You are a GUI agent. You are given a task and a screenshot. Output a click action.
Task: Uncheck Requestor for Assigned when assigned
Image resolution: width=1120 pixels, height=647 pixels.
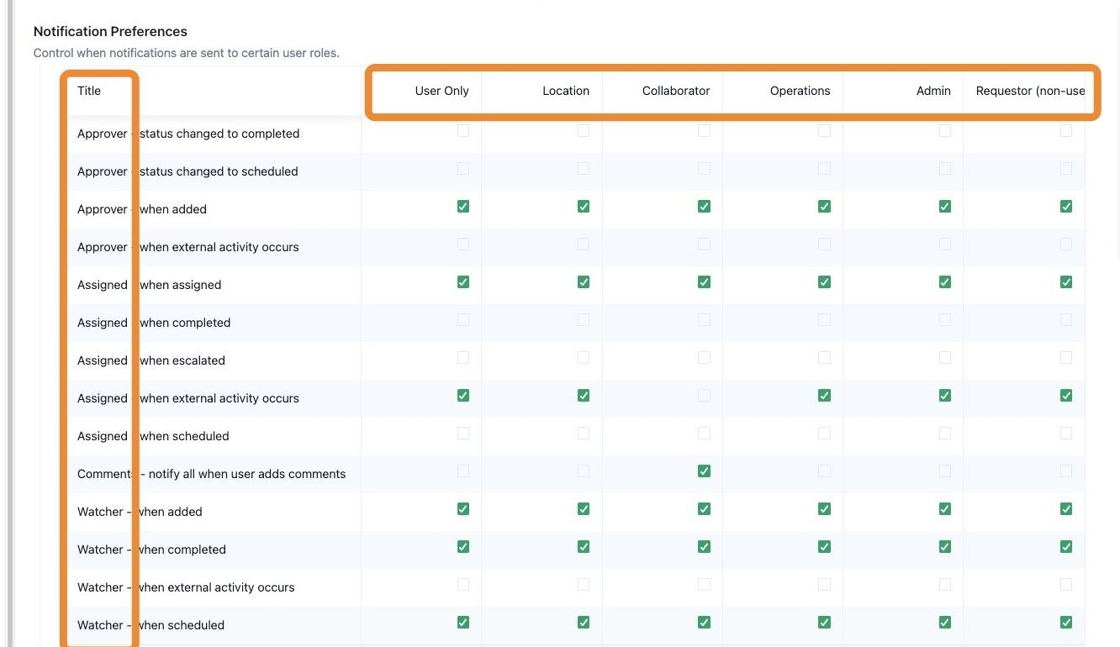(x=1066, y=282)
